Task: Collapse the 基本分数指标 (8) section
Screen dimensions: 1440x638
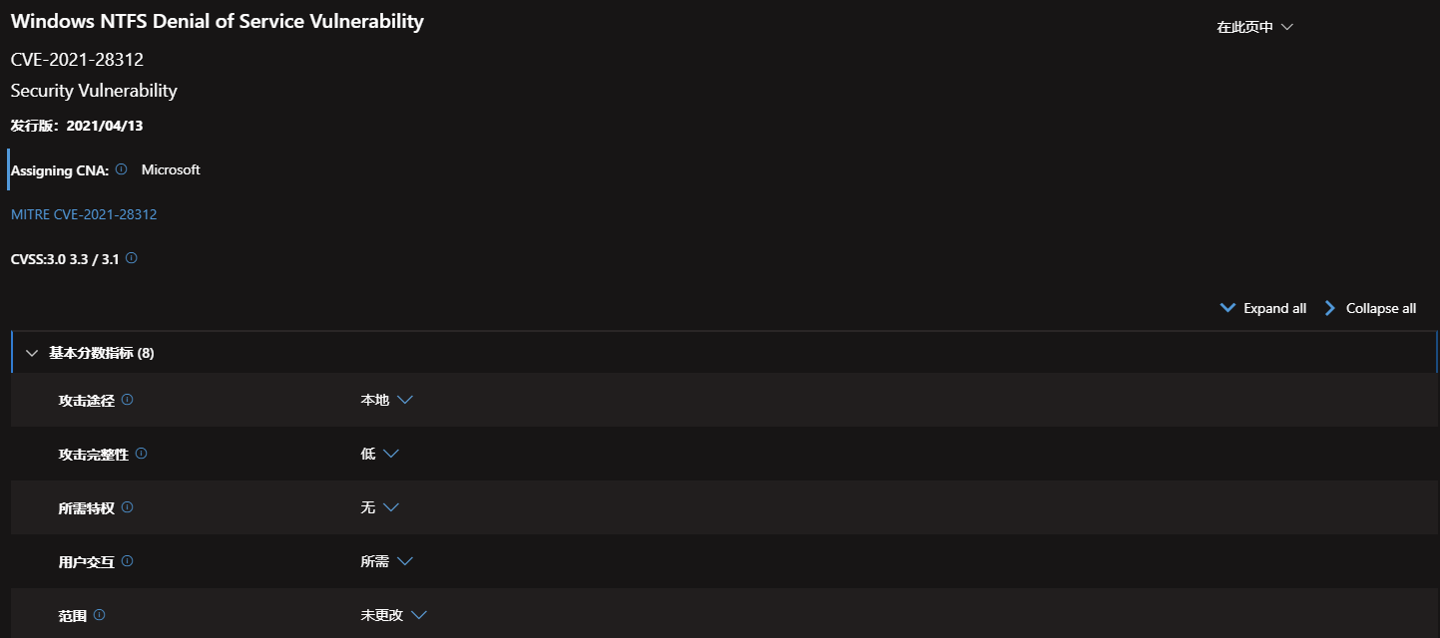Action: (x=32, y=353)
